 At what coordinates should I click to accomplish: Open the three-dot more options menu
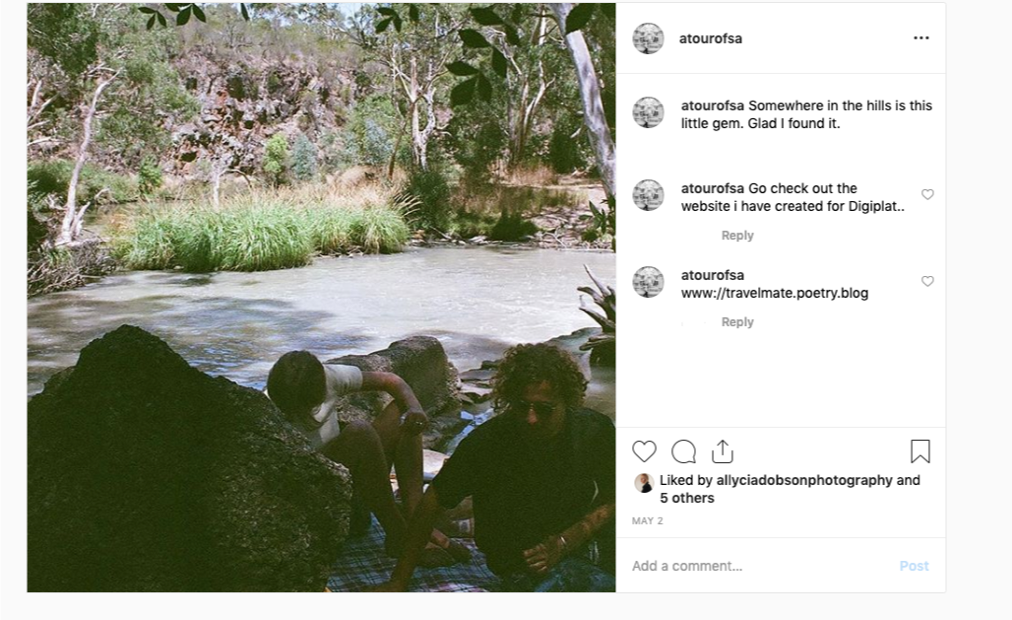click(x=921, y=38)
